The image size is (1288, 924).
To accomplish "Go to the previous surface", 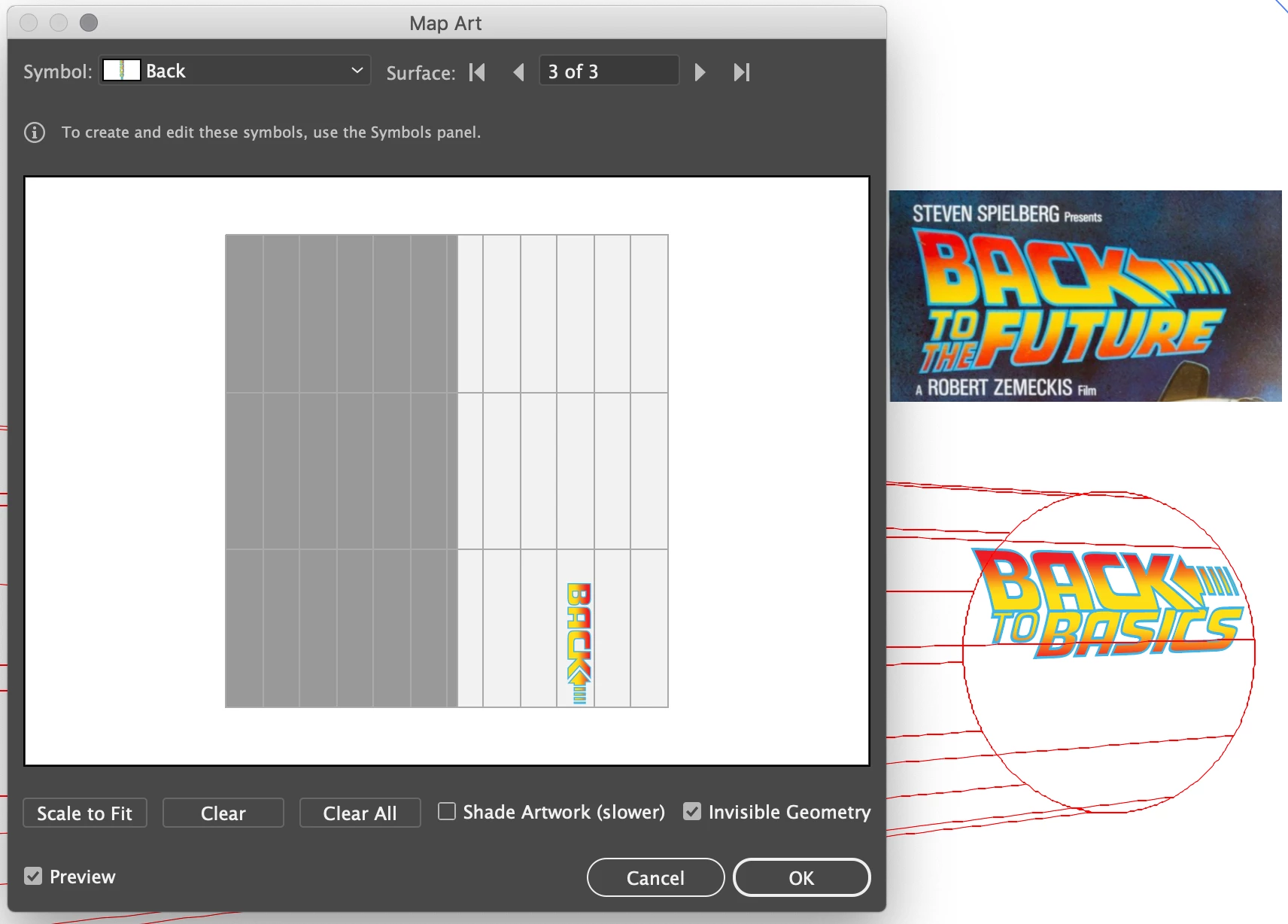I will (518, 72).
